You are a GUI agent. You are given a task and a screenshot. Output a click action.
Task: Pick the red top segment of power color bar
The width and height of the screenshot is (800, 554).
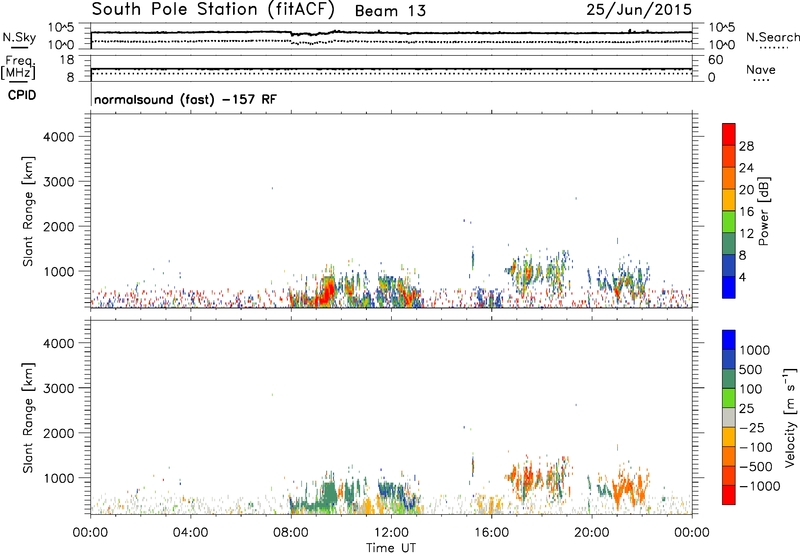tap(729, 134)
